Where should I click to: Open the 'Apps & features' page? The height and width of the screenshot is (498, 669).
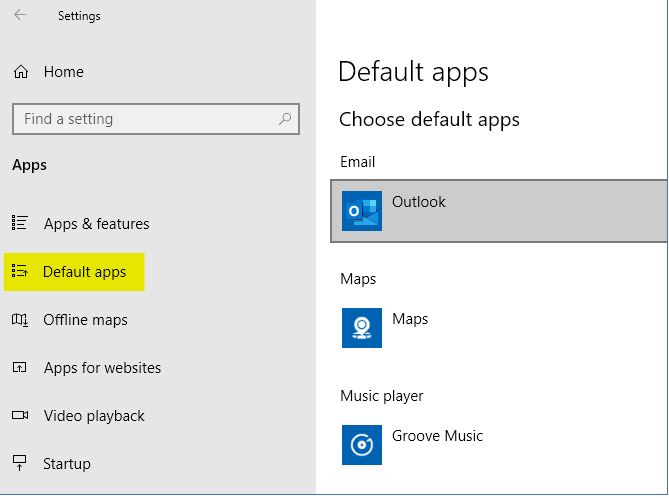96,224
